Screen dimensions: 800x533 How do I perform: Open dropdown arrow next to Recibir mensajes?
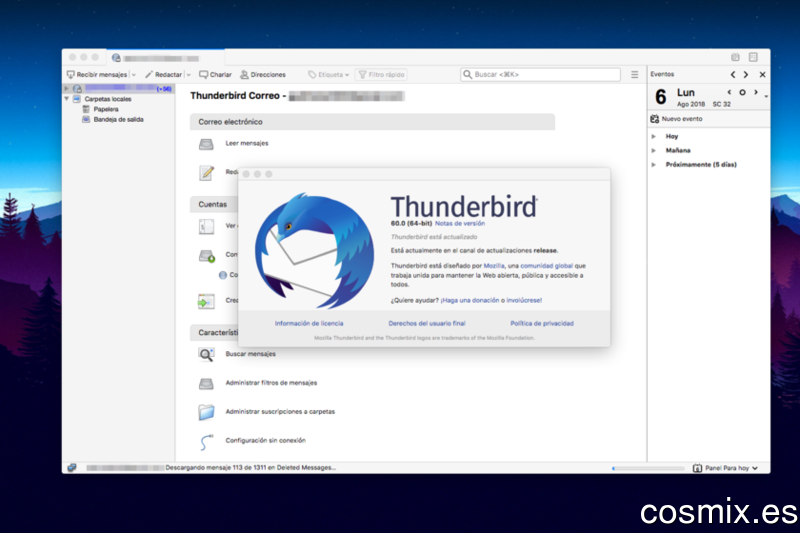pos(134,74)
